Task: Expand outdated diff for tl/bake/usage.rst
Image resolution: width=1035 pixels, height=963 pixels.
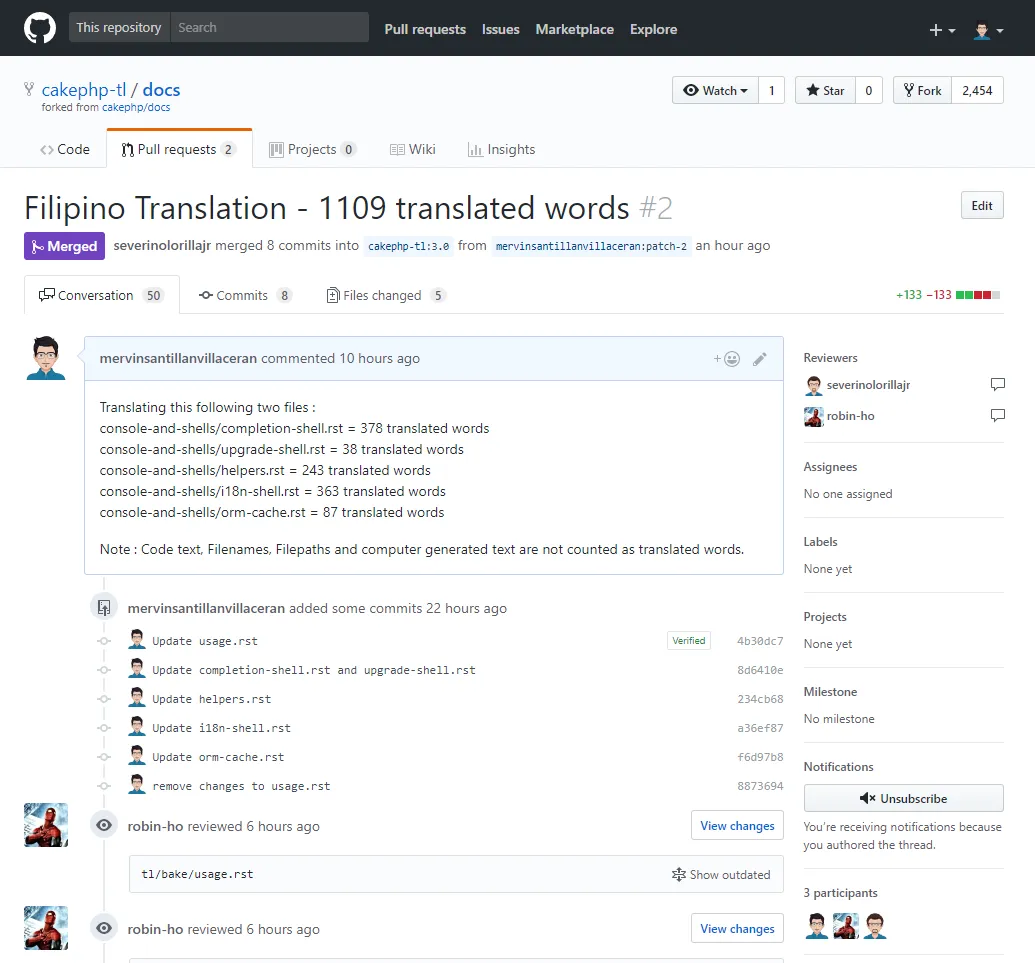Action: [721, 875]
